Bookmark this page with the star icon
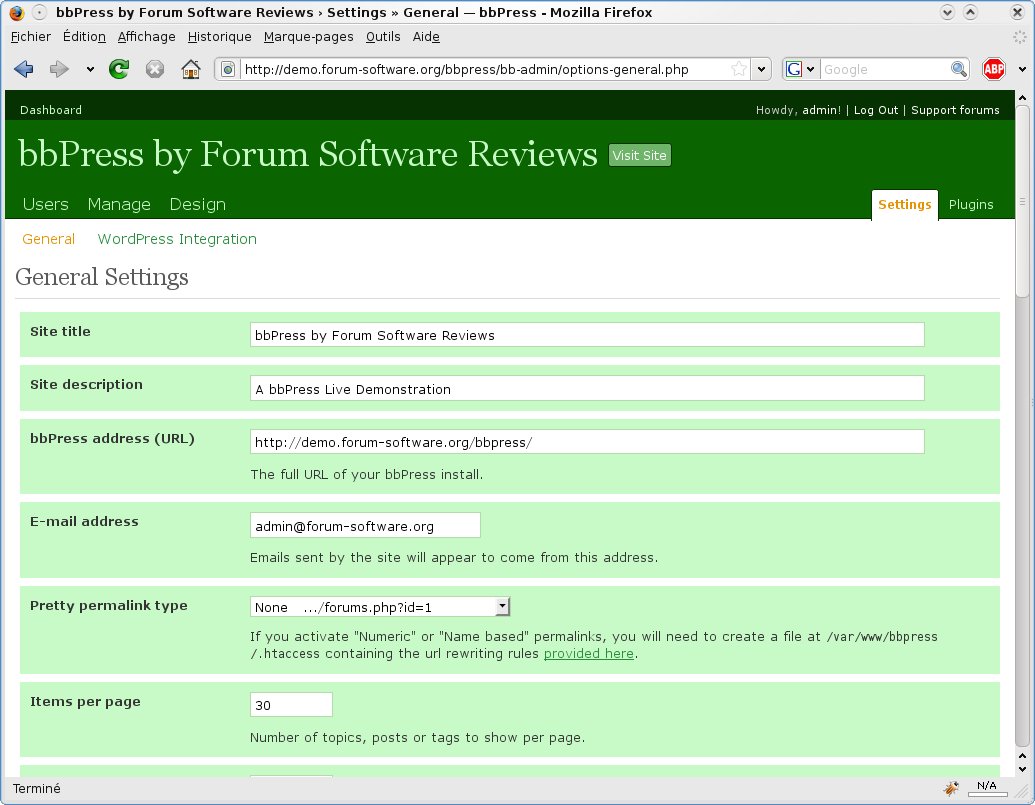 (x=739, y=69)
